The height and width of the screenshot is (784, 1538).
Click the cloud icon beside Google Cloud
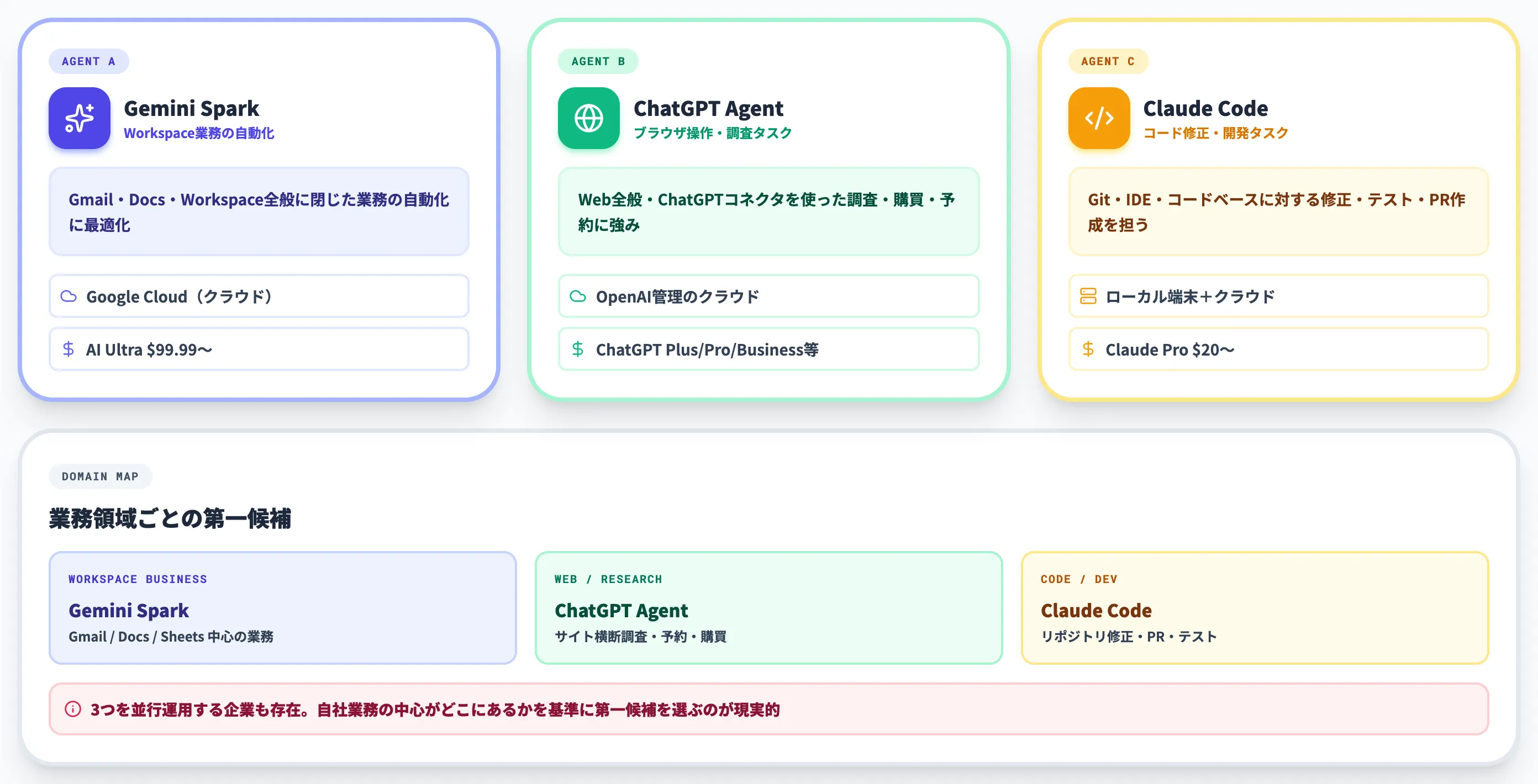[69, 296]
